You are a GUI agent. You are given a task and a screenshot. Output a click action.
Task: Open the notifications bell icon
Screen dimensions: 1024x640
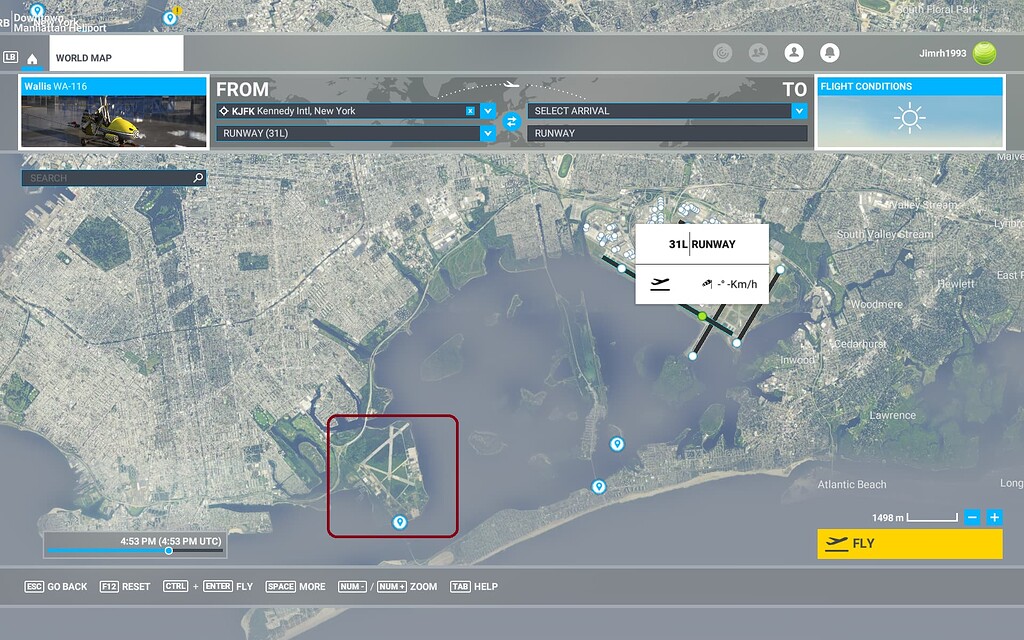tap(829, 53)
